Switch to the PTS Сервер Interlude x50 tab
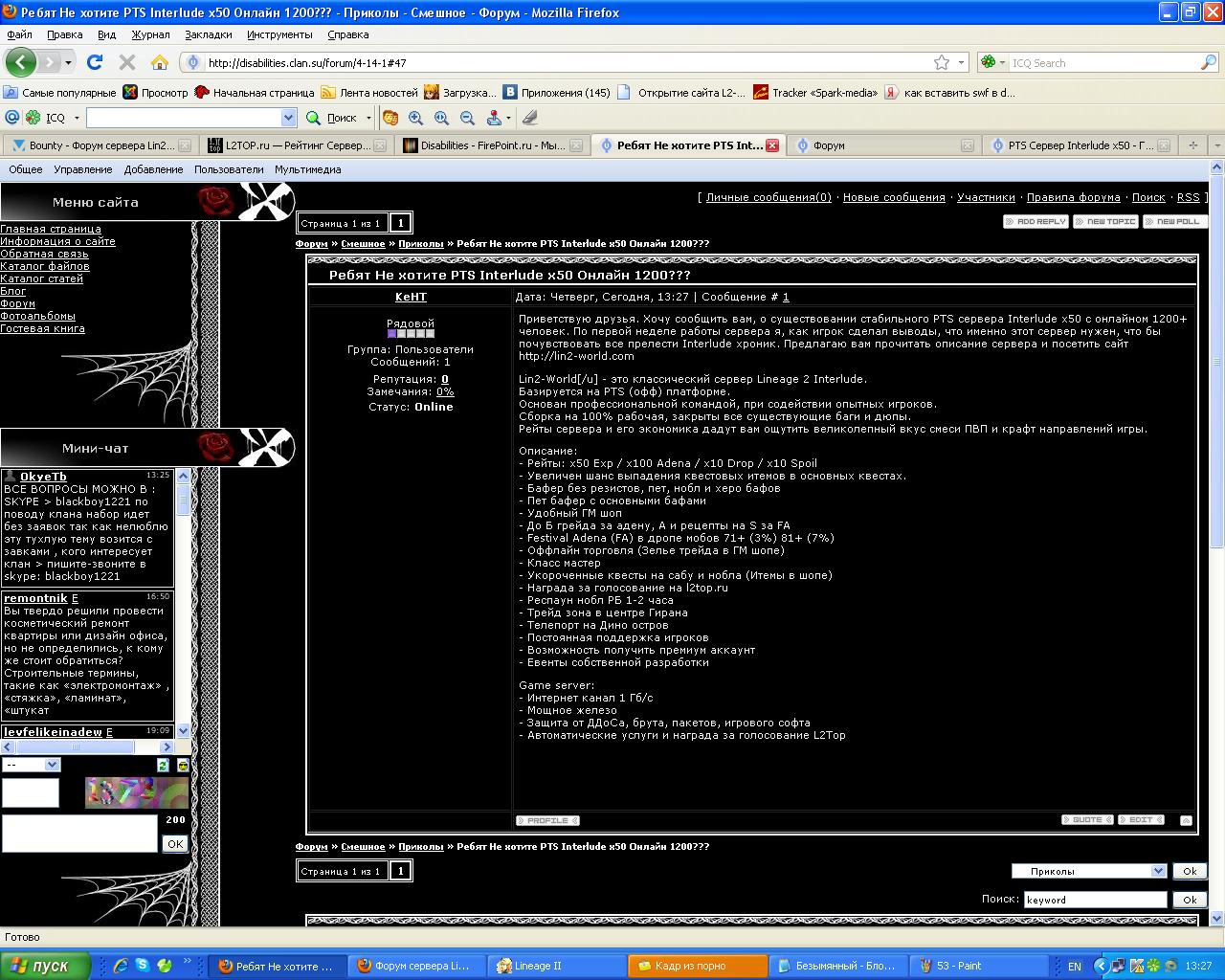Image resolution: width=1225 pixels, height=980 pixels. [1081, 145]
